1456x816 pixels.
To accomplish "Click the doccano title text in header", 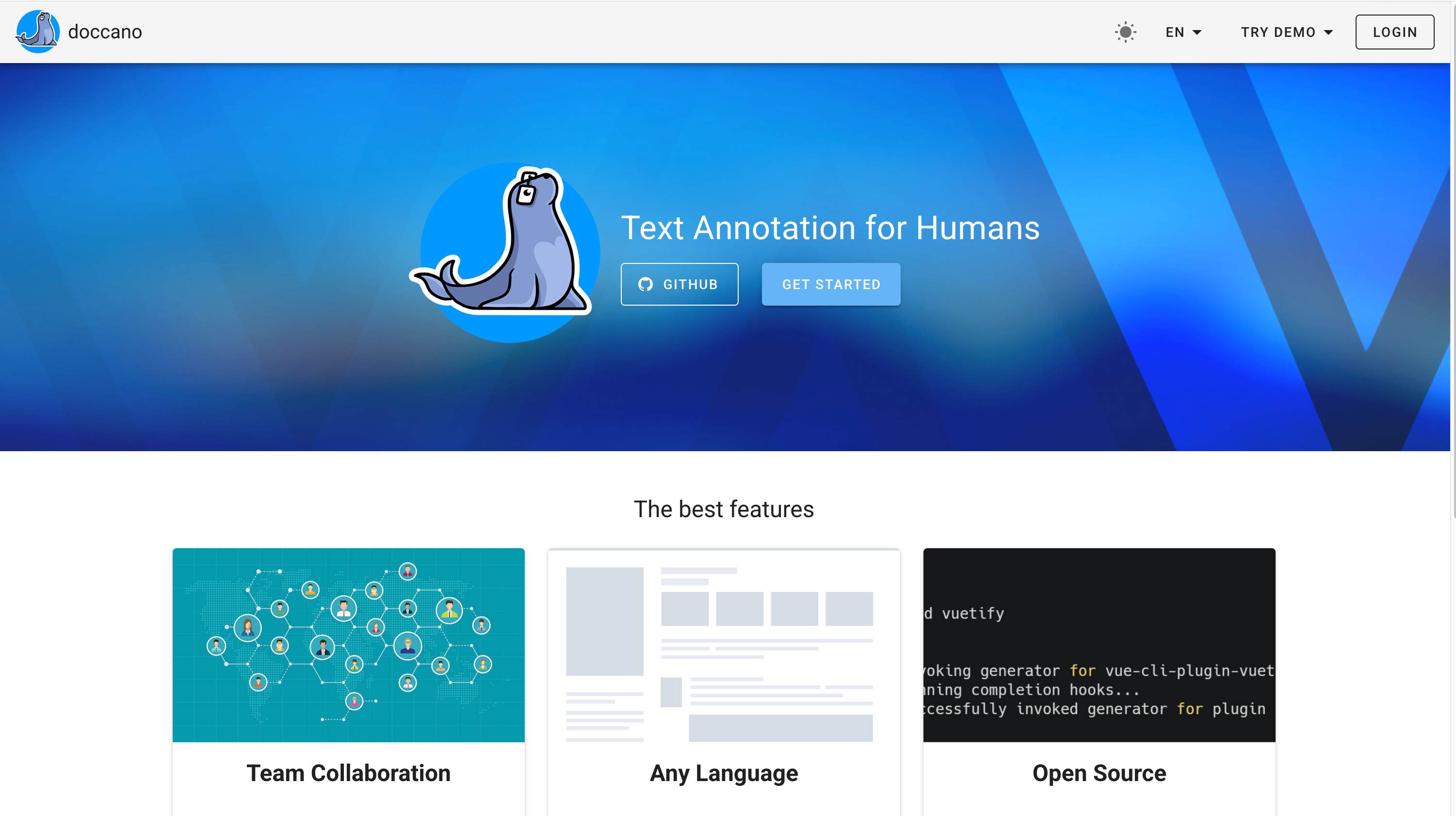I will 105,32.
